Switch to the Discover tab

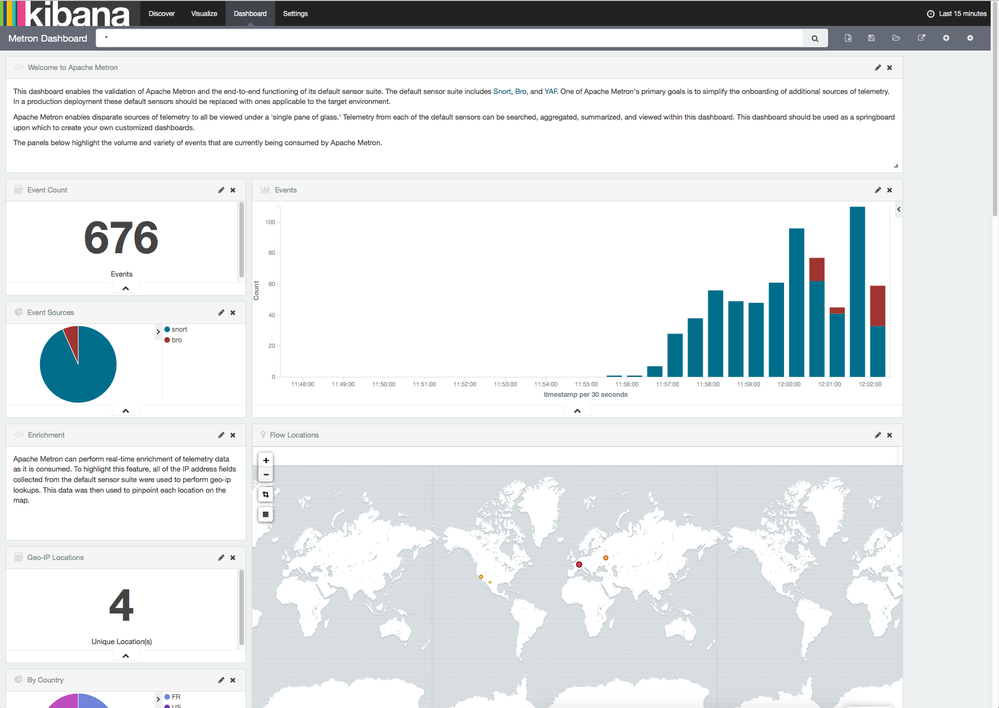pos(164,14)
